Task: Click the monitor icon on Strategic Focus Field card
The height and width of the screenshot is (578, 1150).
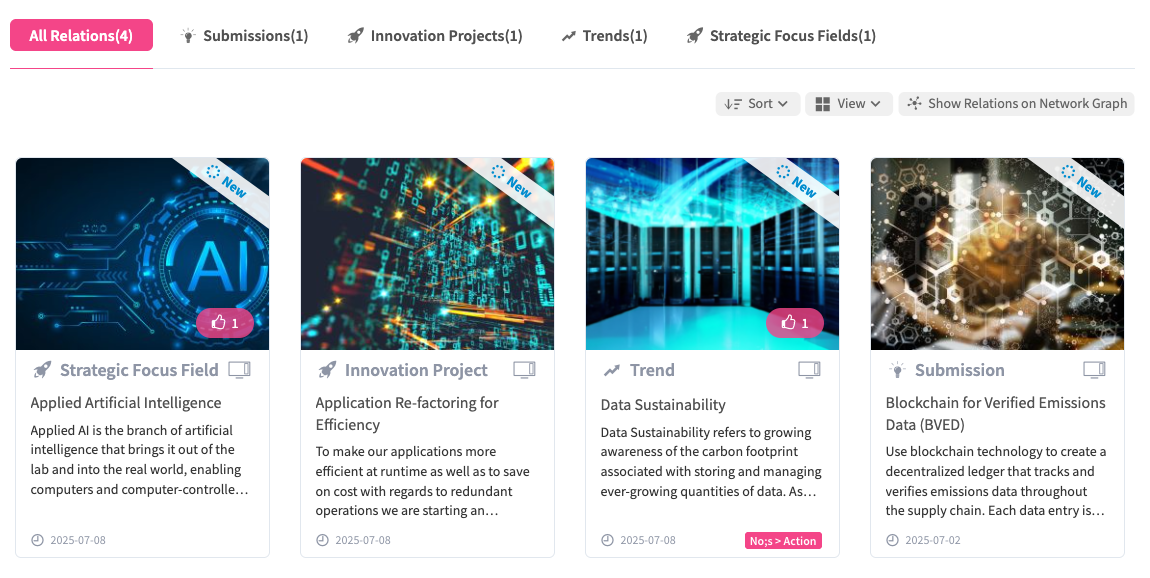Action: [239, 370]
